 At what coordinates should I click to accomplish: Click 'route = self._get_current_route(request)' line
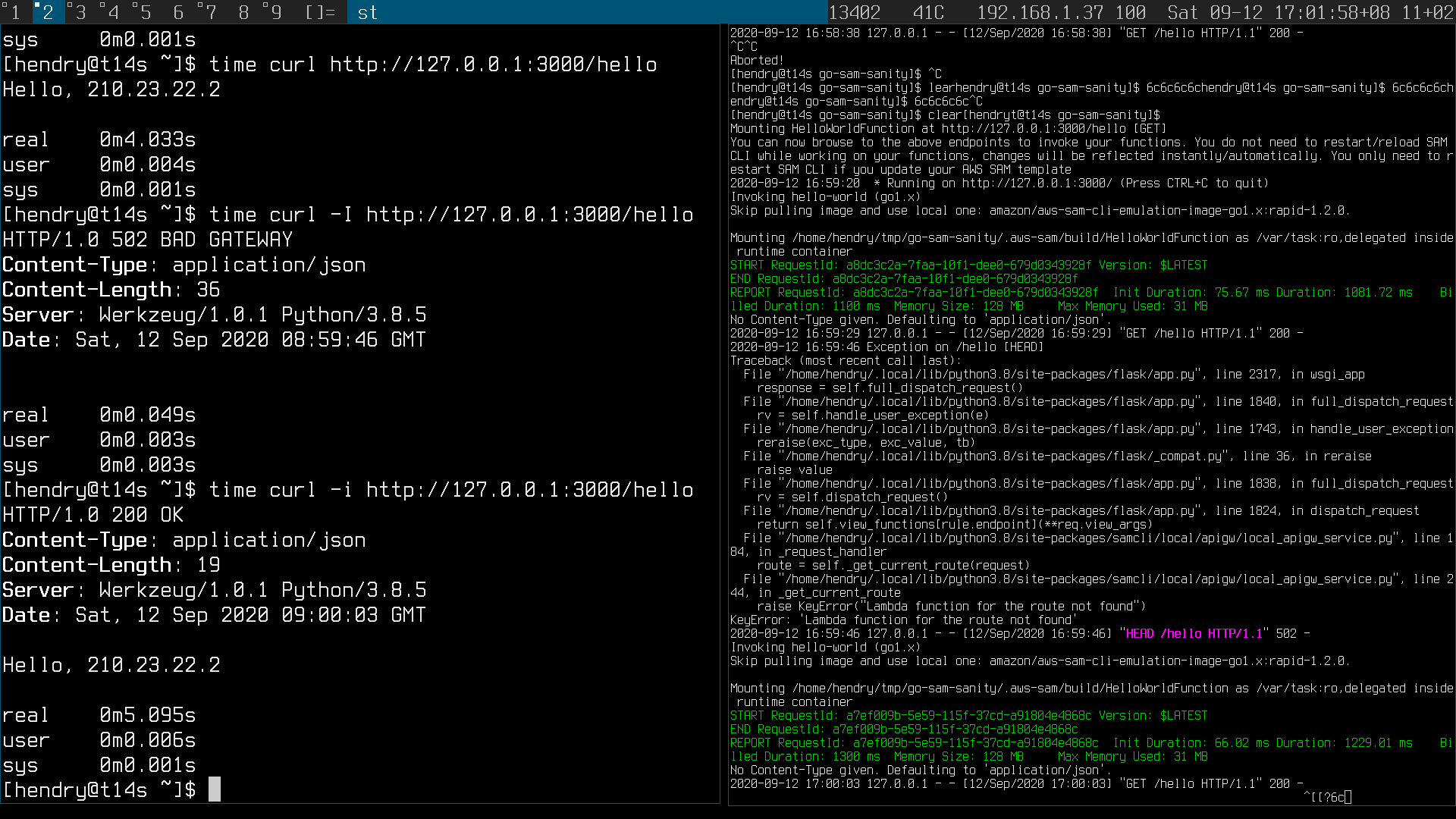[893, 566]
